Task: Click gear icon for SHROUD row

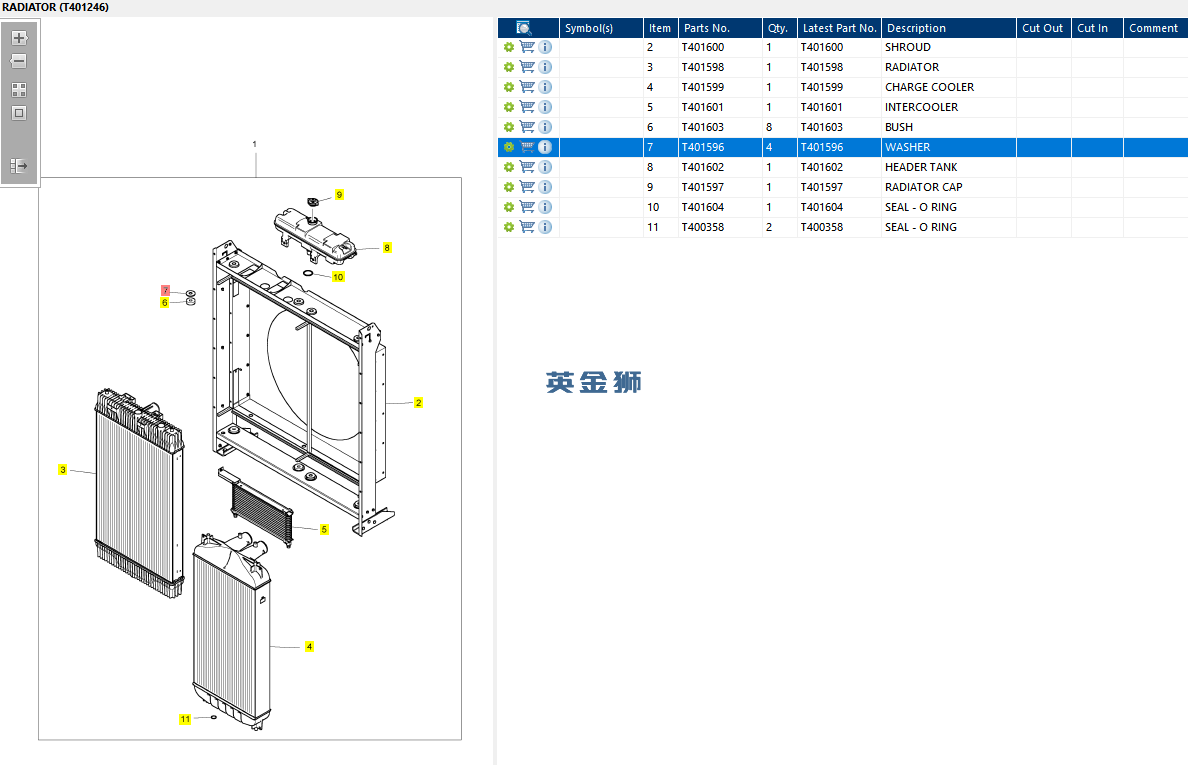Action: point(509,47)
